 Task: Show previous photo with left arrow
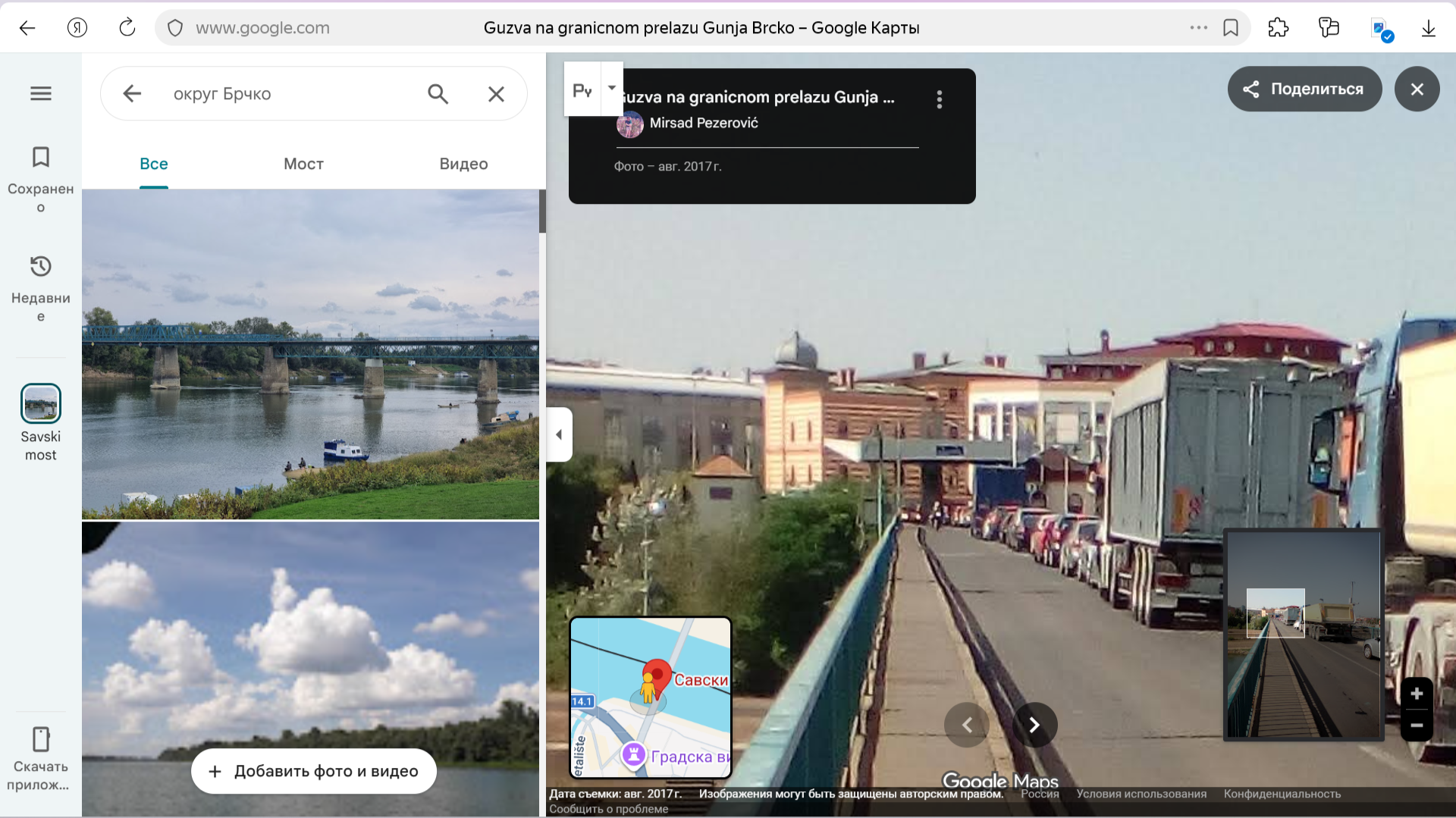point(967,725)
